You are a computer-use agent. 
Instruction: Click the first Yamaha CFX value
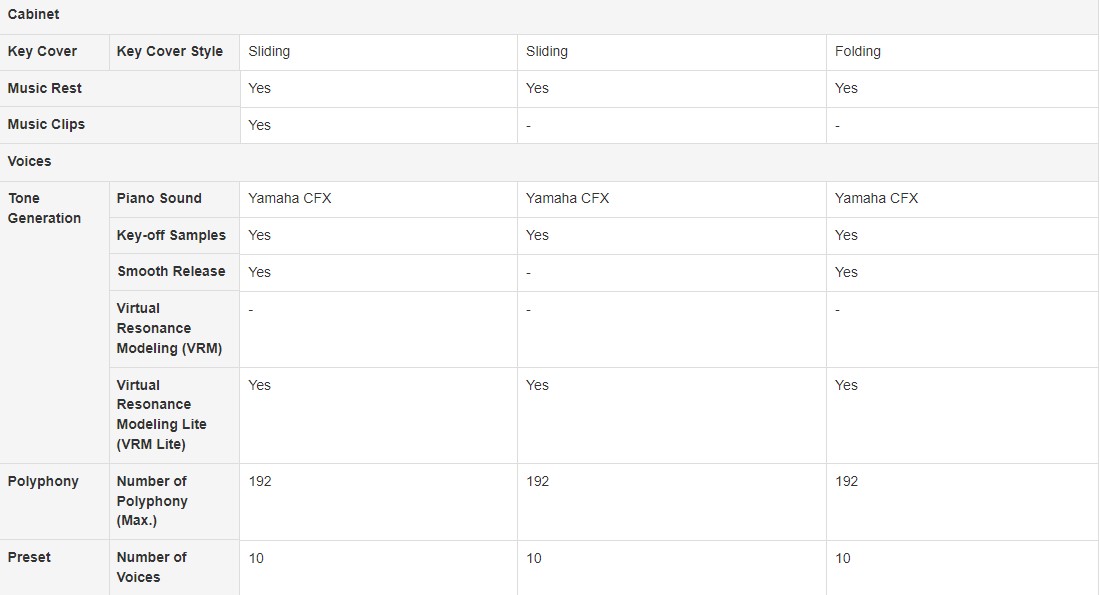290,198
